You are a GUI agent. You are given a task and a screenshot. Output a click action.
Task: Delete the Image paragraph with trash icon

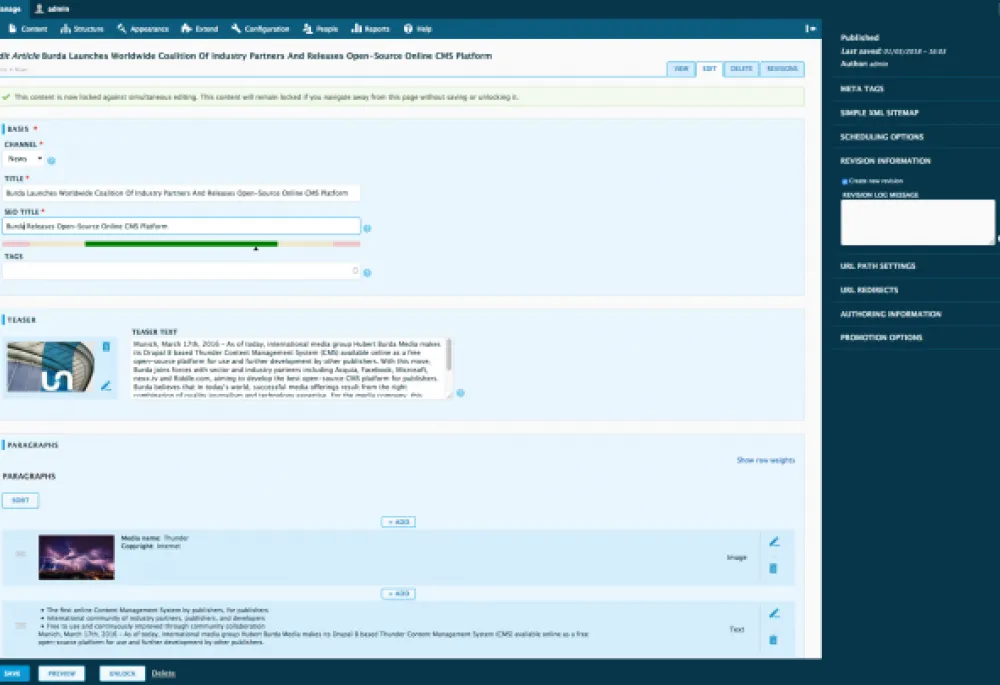773,568
